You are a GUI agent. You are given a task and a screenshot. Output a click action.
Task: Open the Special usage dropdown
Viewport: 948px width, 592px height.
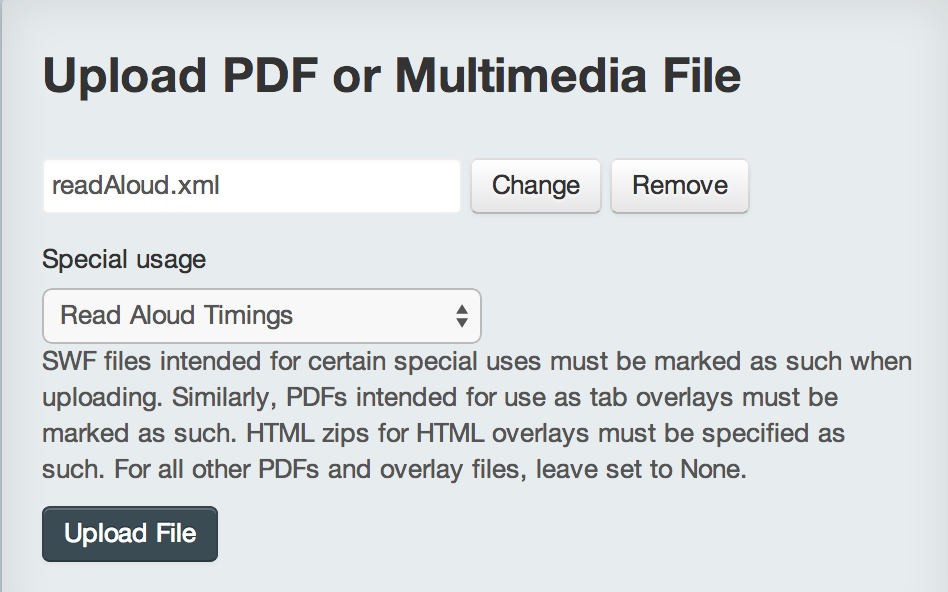pyautogui.click(x=262, y=316)
